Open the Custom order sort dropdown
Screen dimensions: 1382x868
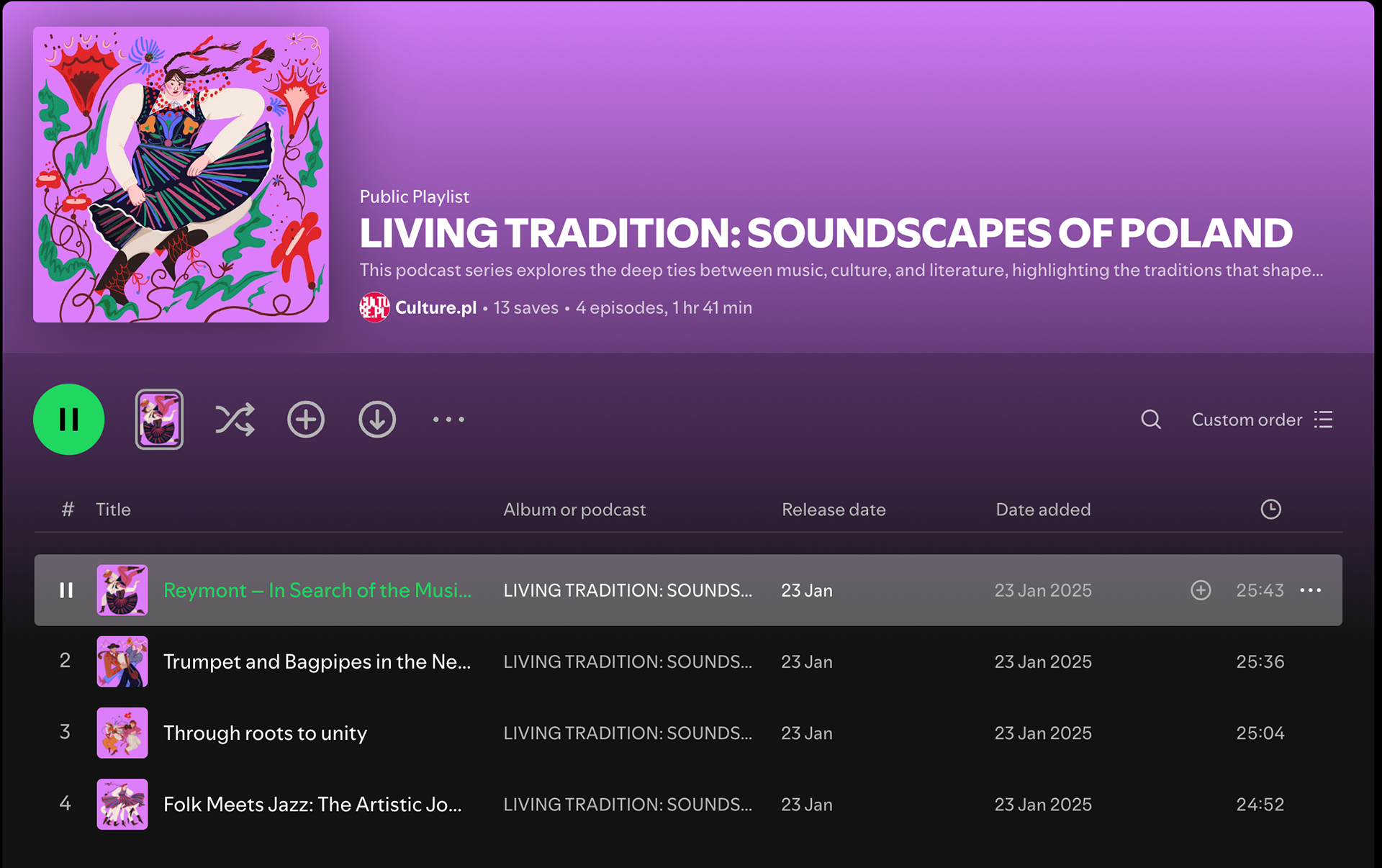click(1263, 420)
